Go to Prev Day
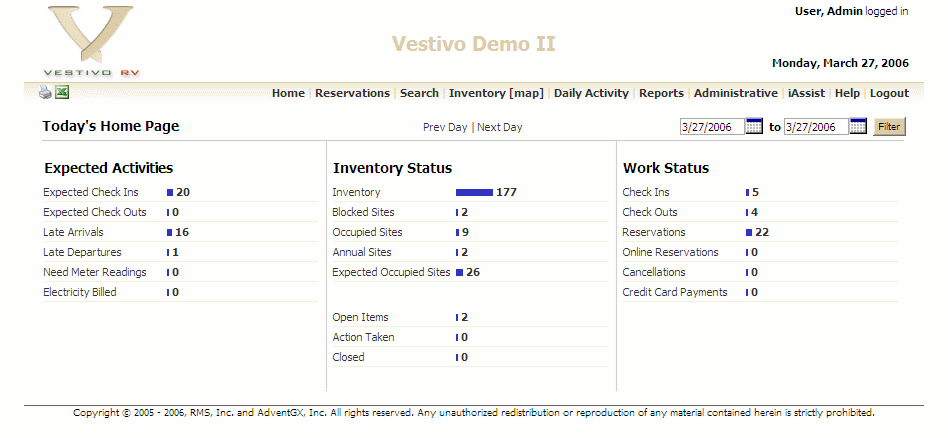Screen dimensions: 948x438 click(x=445, y=127)
